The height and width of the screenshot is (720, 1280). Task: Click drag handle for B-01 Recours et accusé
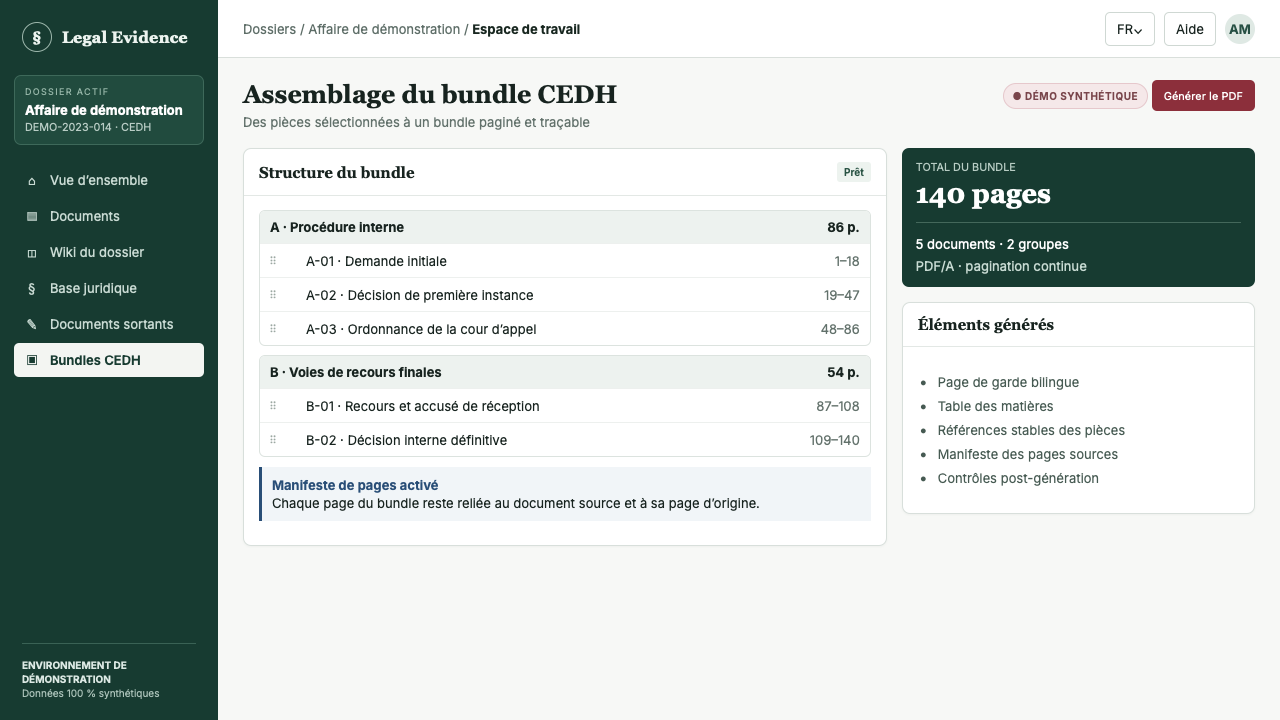point(273,406)
